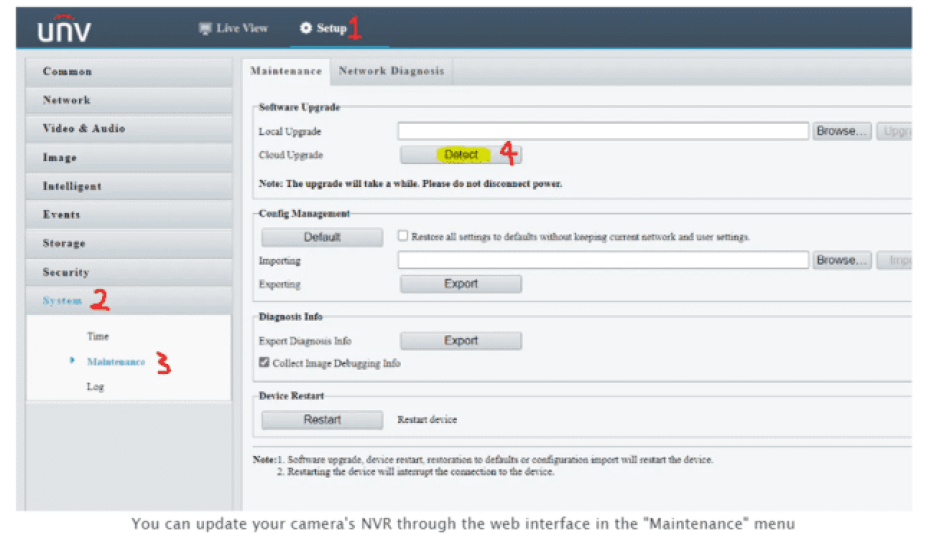
Task: Select Time under System
Action: pyautogui.click(x=98, y=337)
